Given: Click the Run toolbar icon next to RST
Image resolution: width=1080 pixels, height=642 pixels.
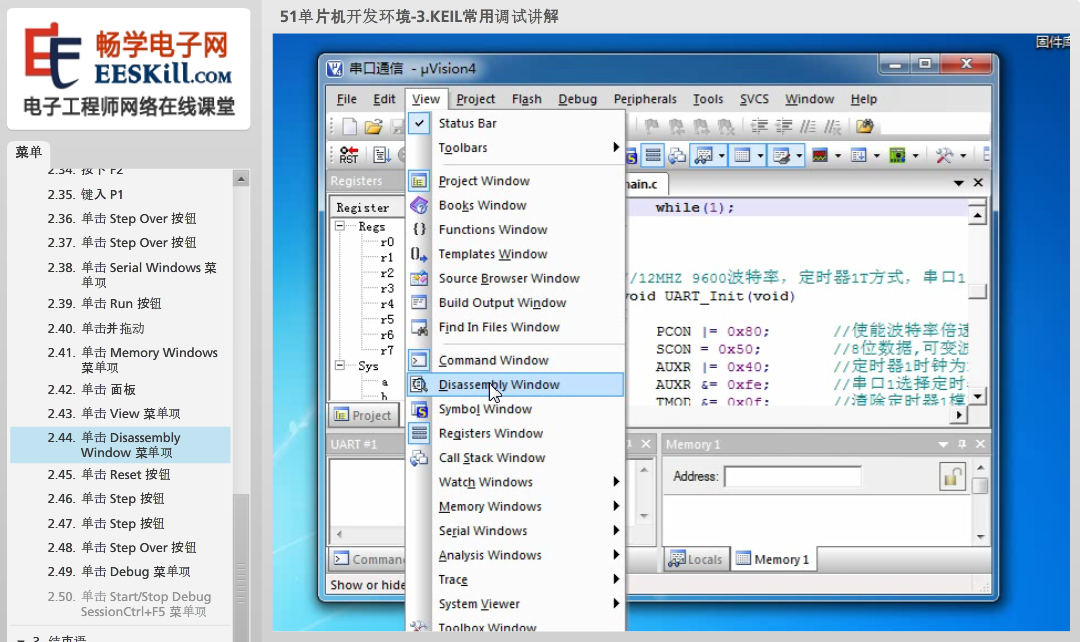Looking at the screenshot, I should click(x=382, y=155).
